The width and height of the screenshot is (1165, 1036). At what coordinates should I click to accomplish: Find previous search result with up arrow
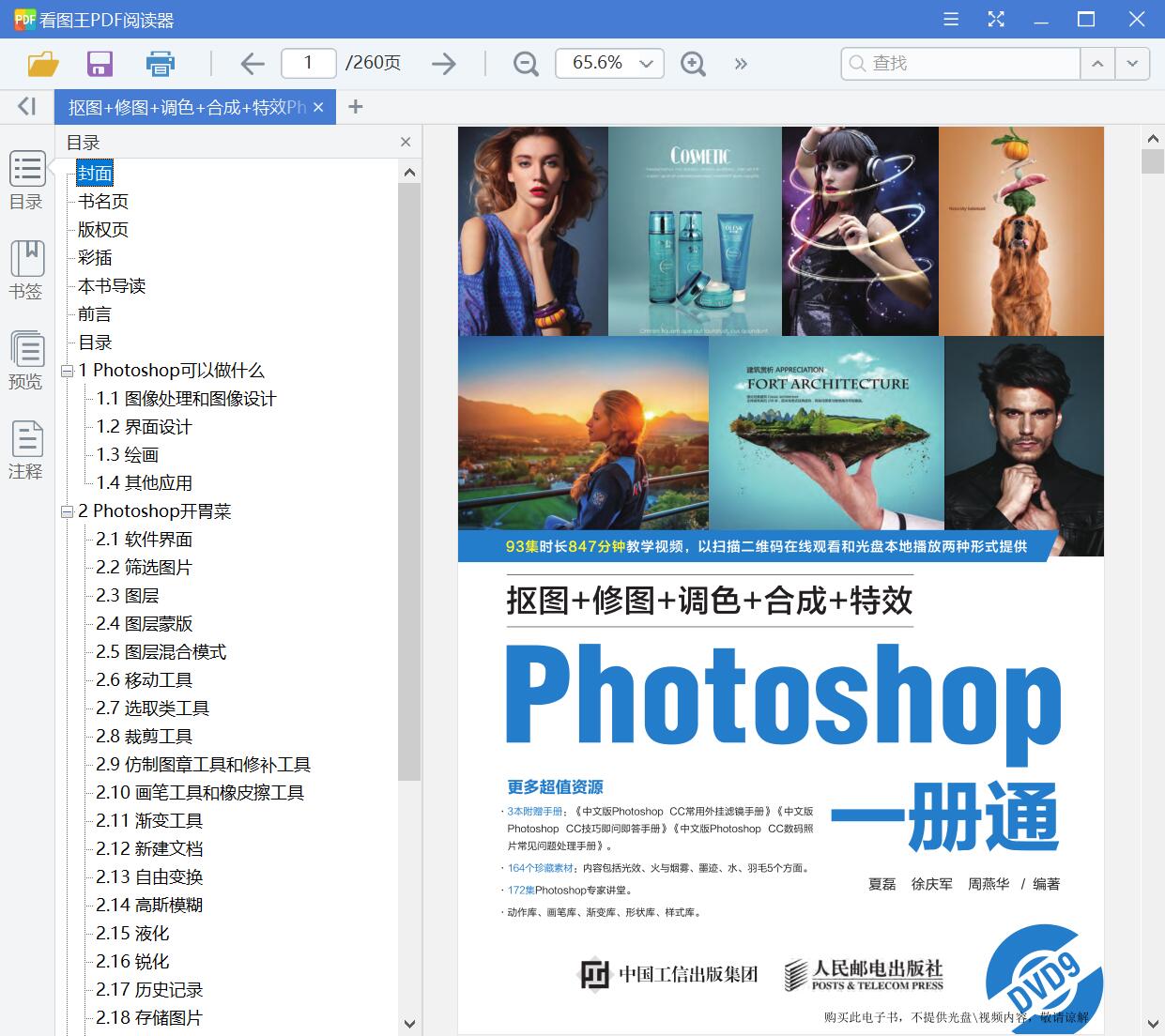[x=1096, y=64]
